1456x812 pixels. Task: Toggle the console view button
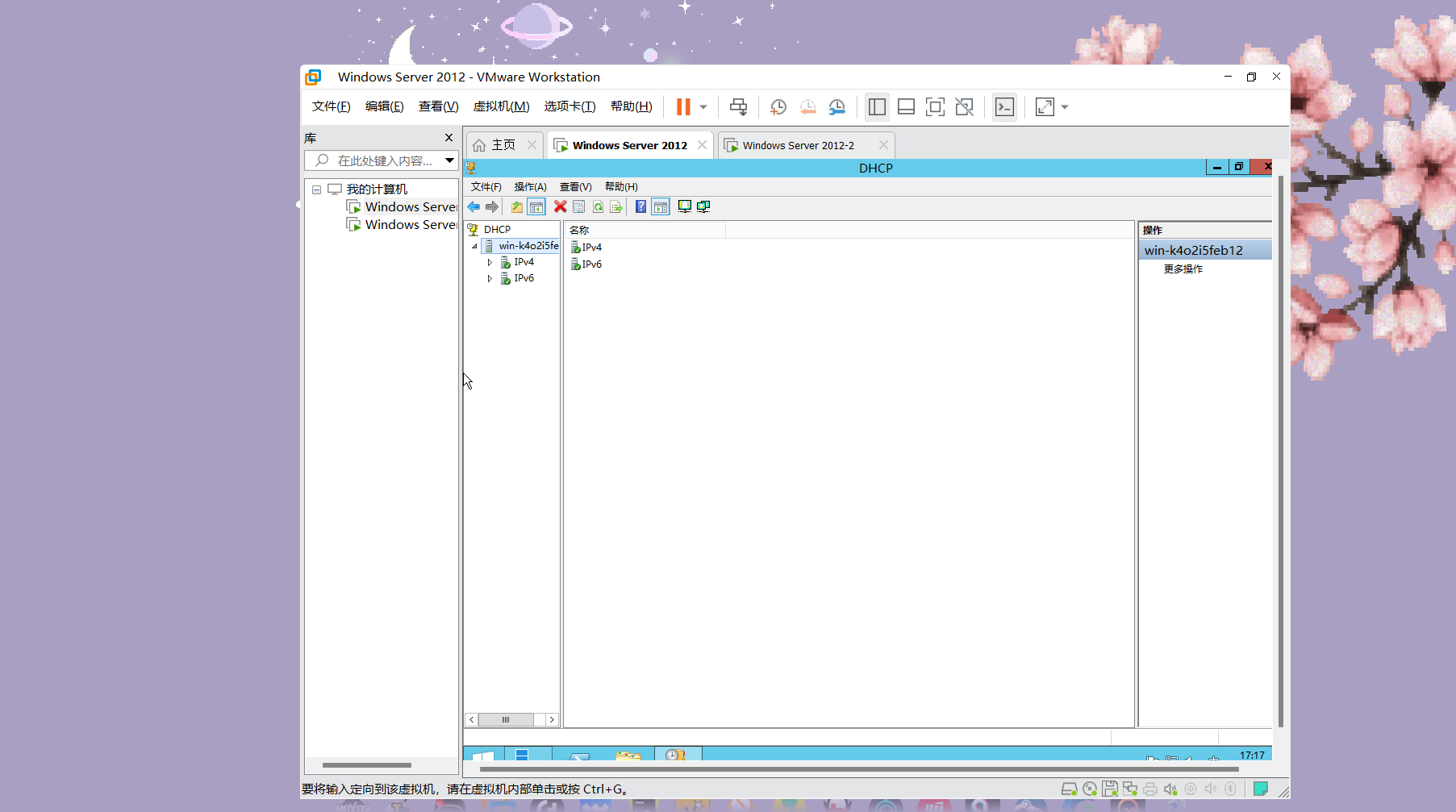pos(1004,107)
